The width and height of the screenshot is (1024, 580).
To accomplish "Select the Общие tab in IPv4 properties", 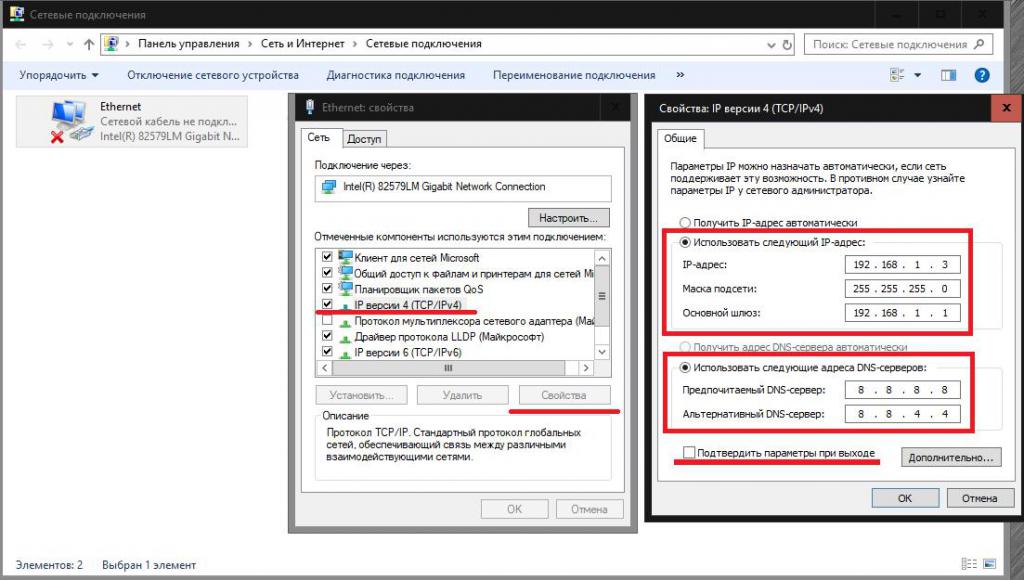I will click(680, 138).
